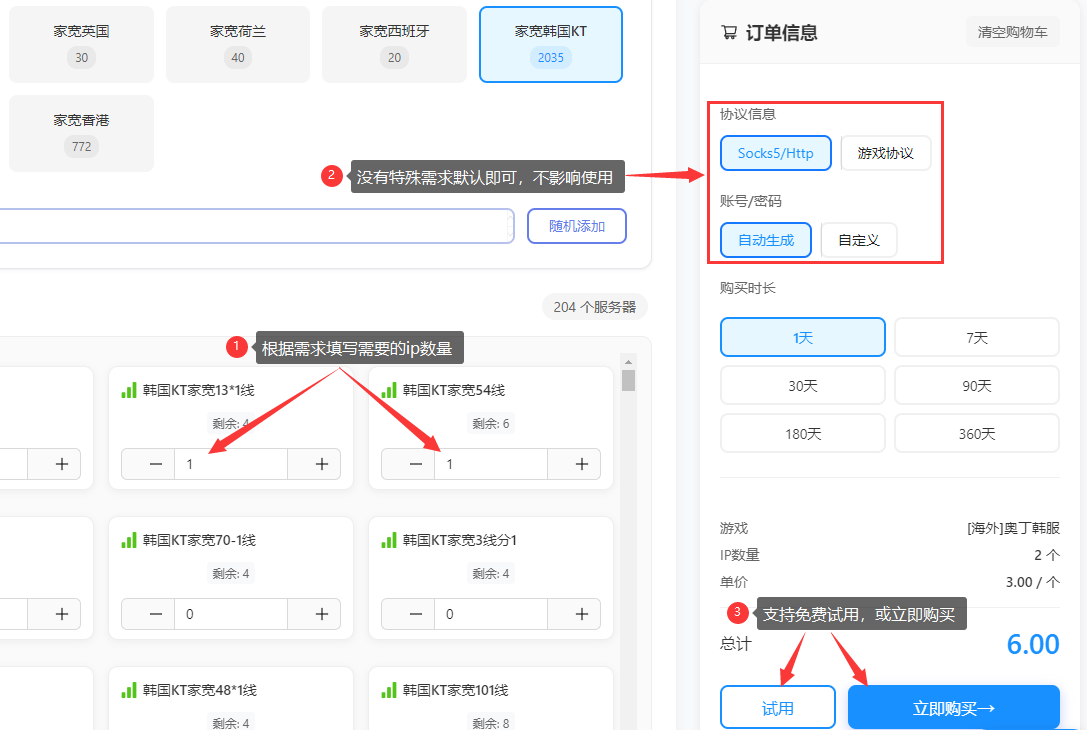Click the shopping cart icon by 订单信息
Image resolution: width=1087 pixels, height=730 pixels.
[x=729, y=33]
